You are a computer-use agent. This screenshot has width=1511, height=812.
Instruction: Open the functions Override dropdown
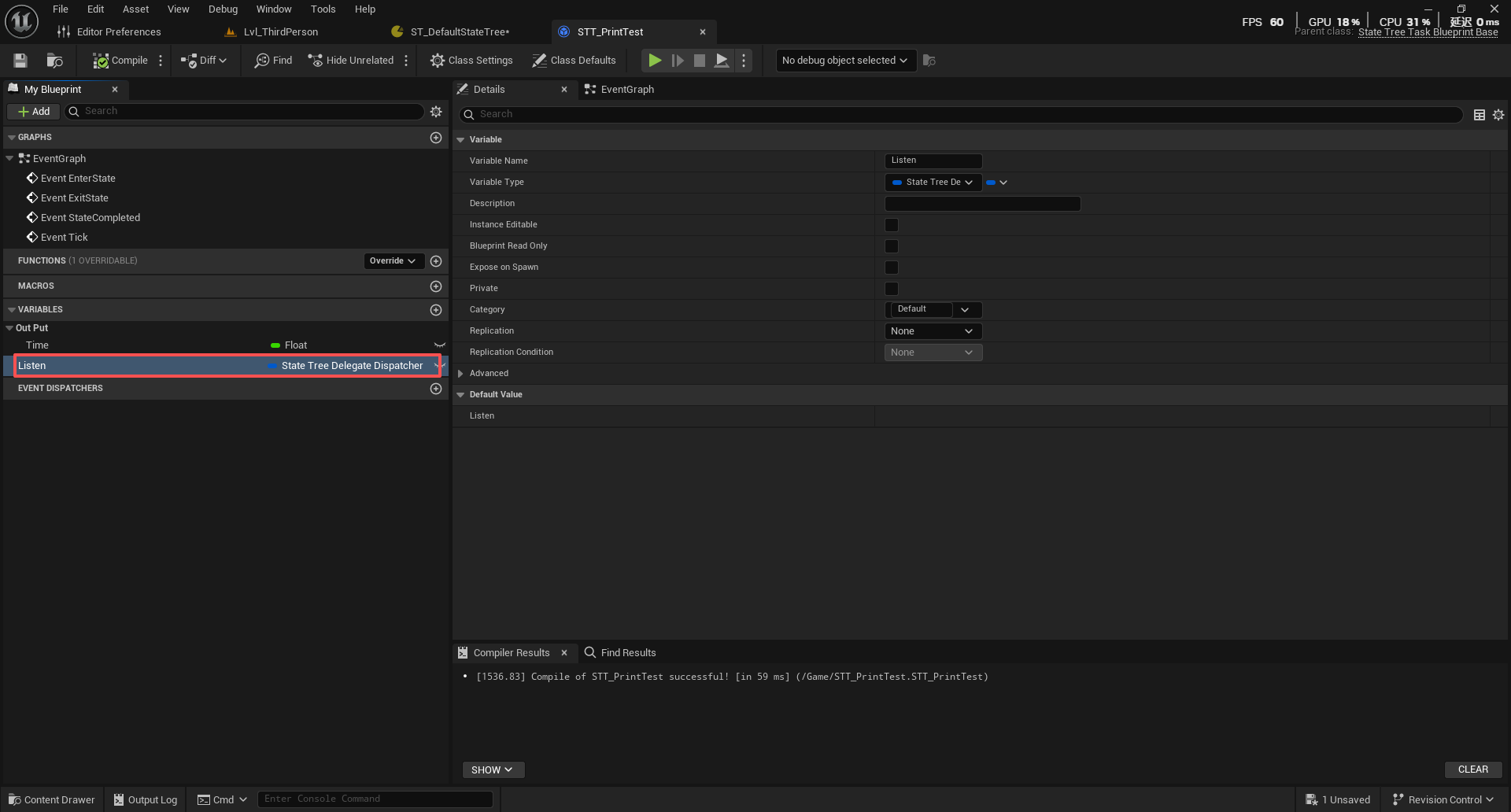click(393, 261)
